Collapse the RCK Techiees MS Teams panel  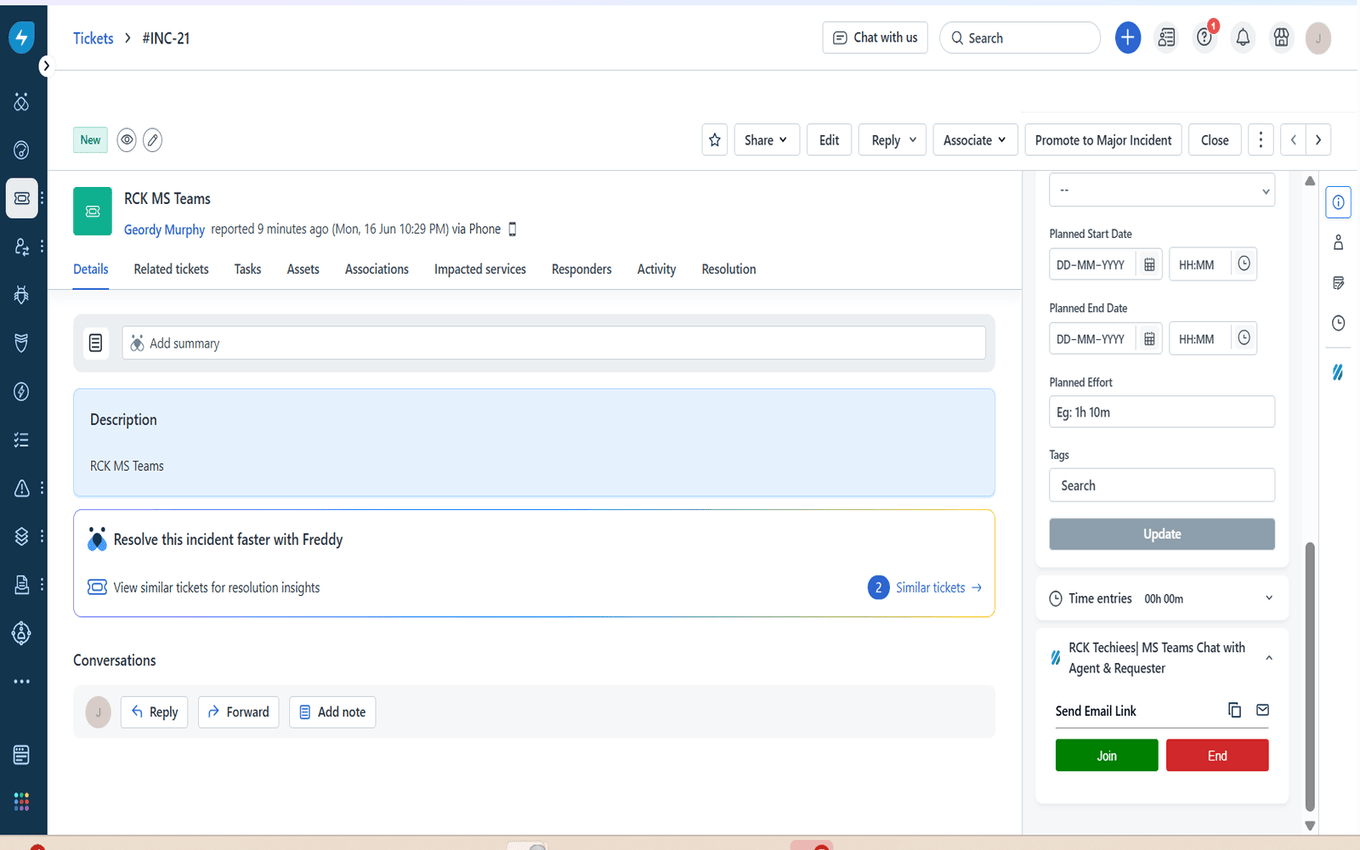tap(1269, 658)
